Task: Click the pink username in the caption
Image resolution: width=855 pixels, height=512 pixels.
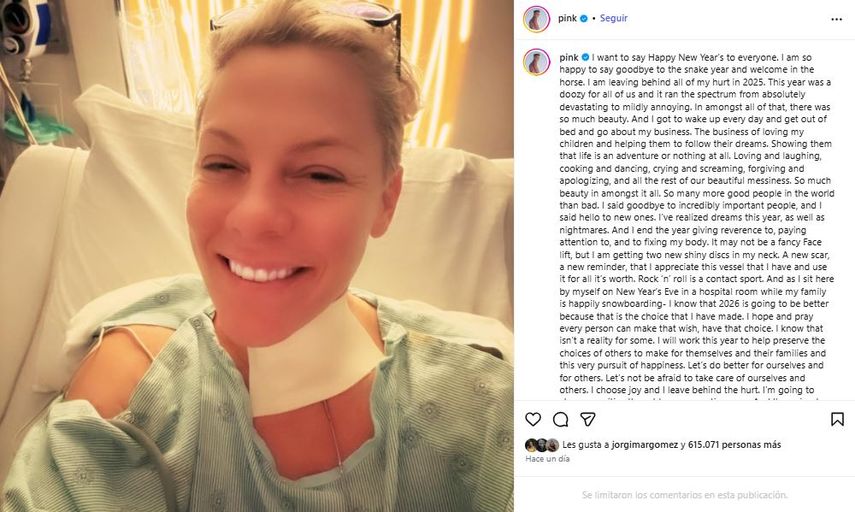Action: tap(569, 57)
